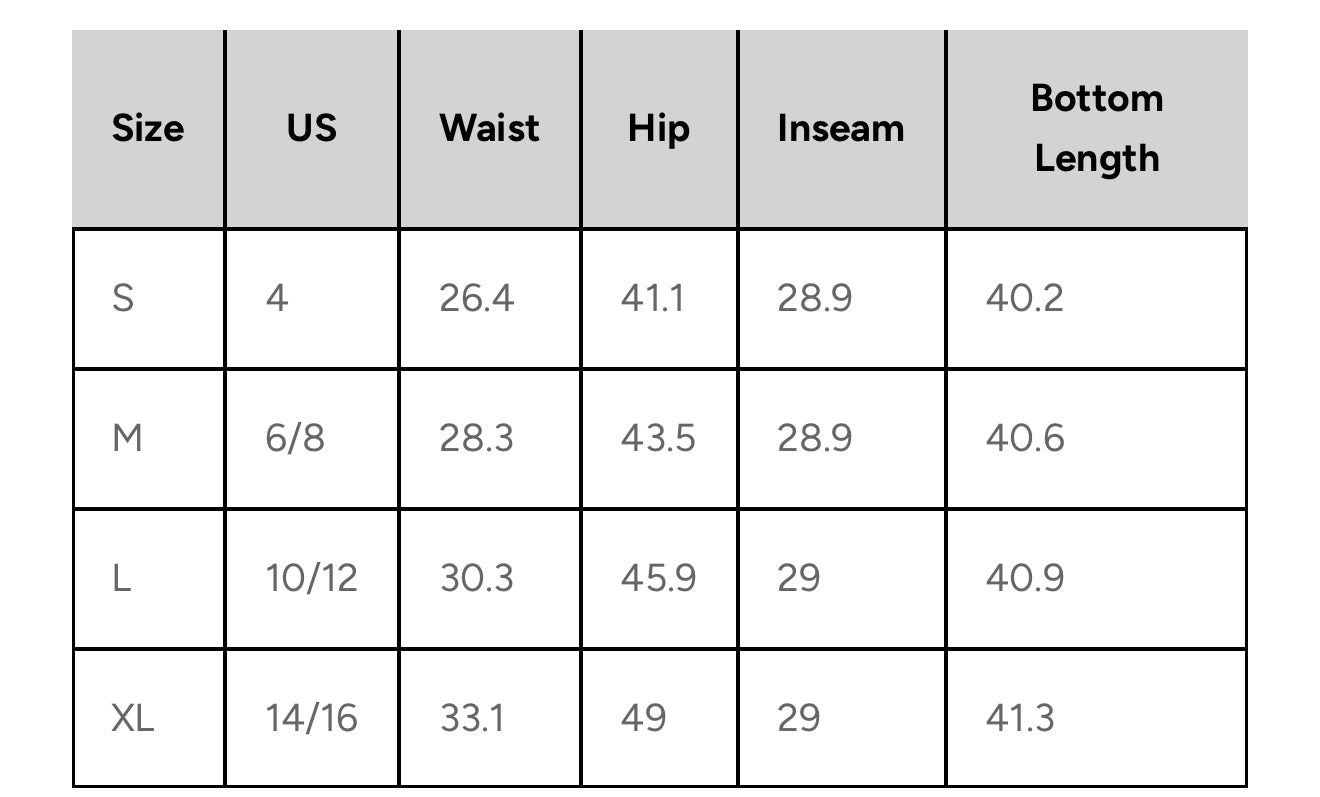Click the Size column header

pos(148,128)
